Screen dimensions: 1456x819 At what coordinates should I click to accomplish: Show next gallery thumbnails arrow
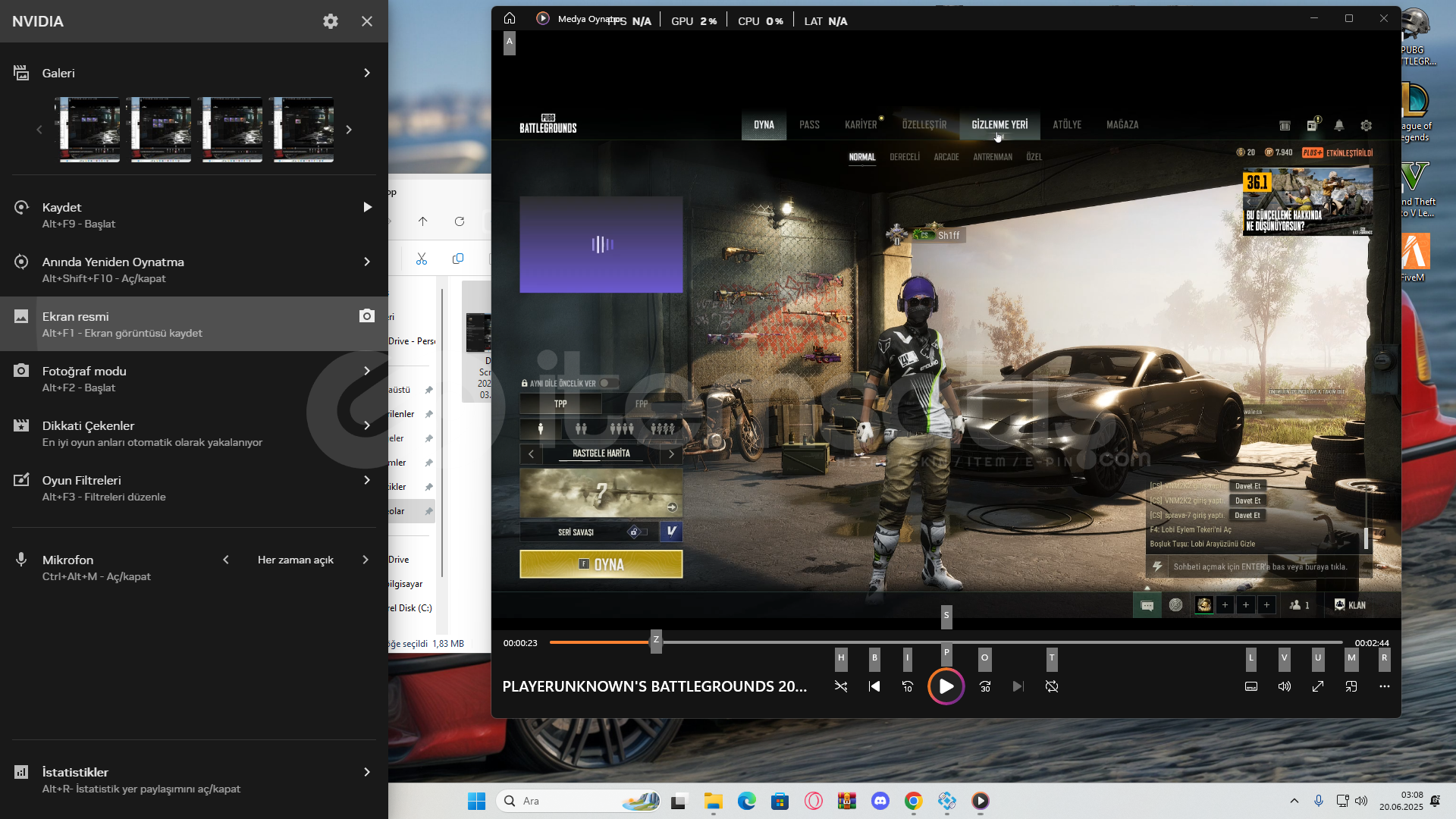click(x=349, y=130)
